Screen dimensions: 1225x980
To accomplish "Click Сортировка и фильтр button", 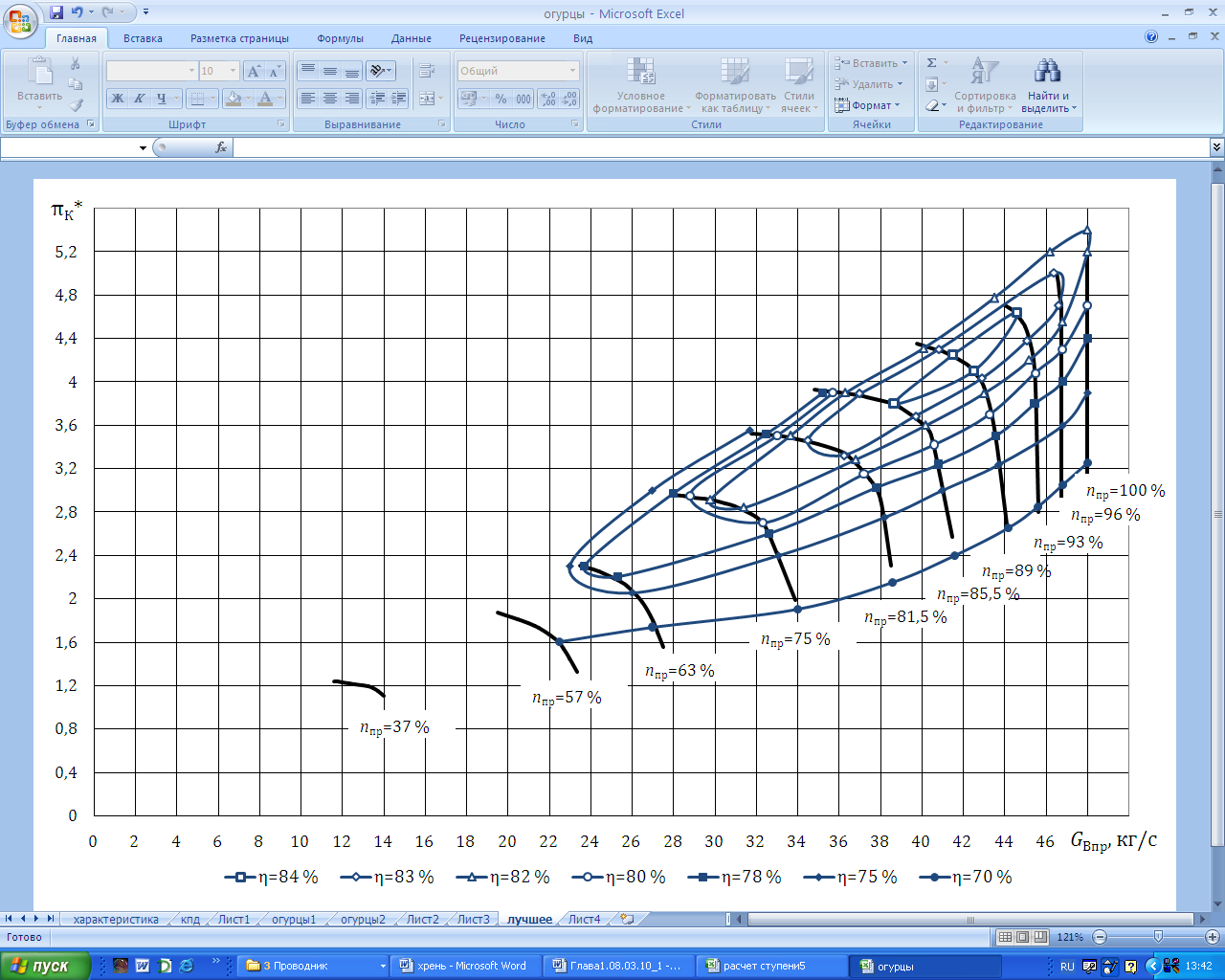I will (x=985, y=85).
